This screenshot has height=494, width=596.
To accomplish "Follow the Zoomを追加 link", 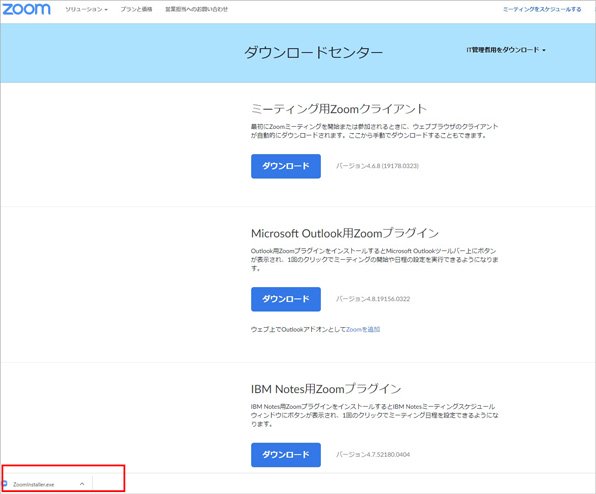I will (x=363, y=329).
